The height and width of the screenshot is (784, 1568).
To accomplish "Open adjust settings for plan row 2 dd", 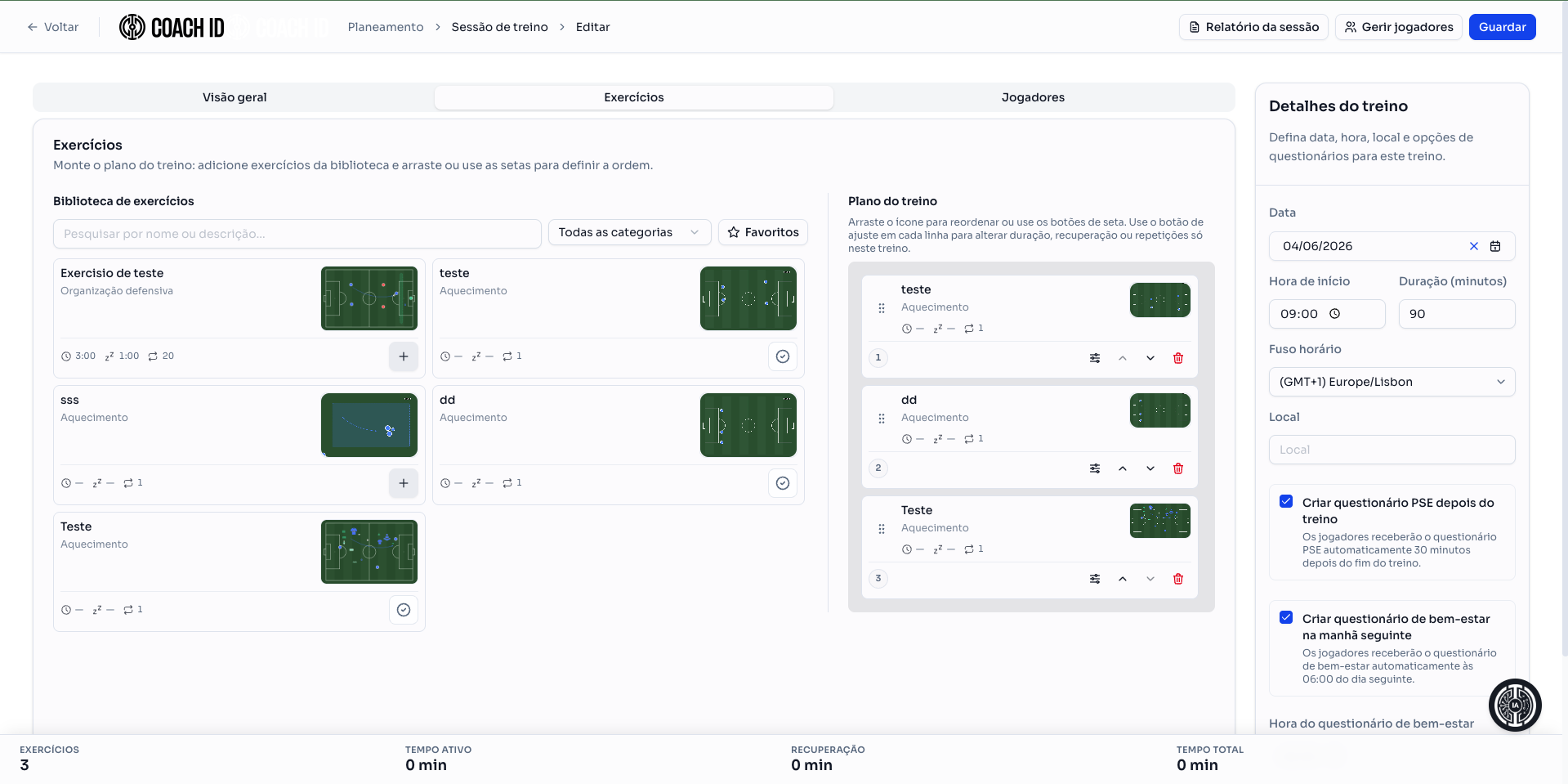I will [x=1095, y=468].
